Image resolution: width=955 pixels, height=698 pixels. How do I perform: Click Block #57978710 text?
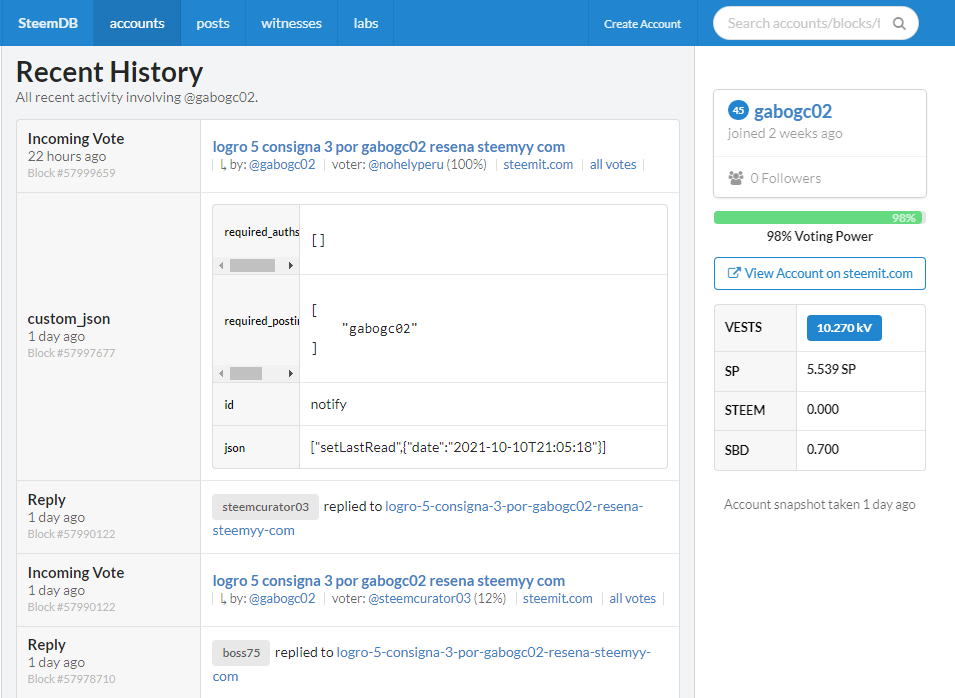coord(71,679)
